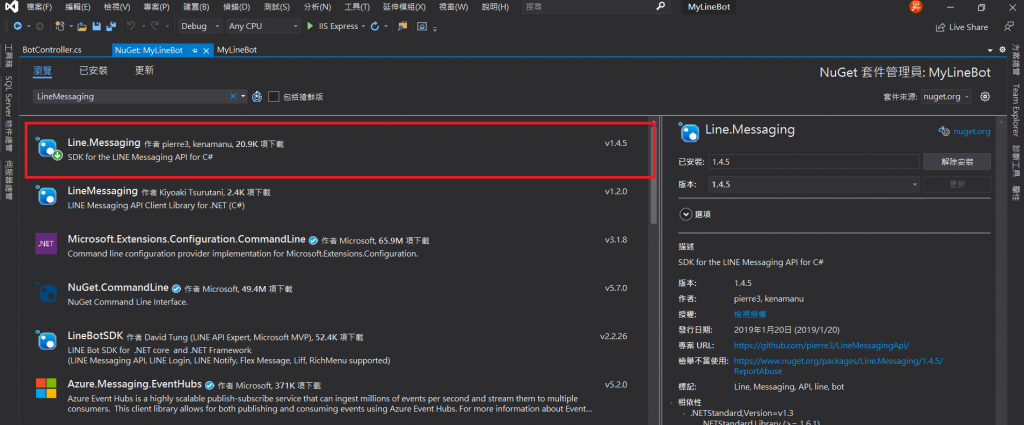Click the NuGet.CommandLine package icon
Viewport: 1024px width, 425px height.
pos(47,293)
